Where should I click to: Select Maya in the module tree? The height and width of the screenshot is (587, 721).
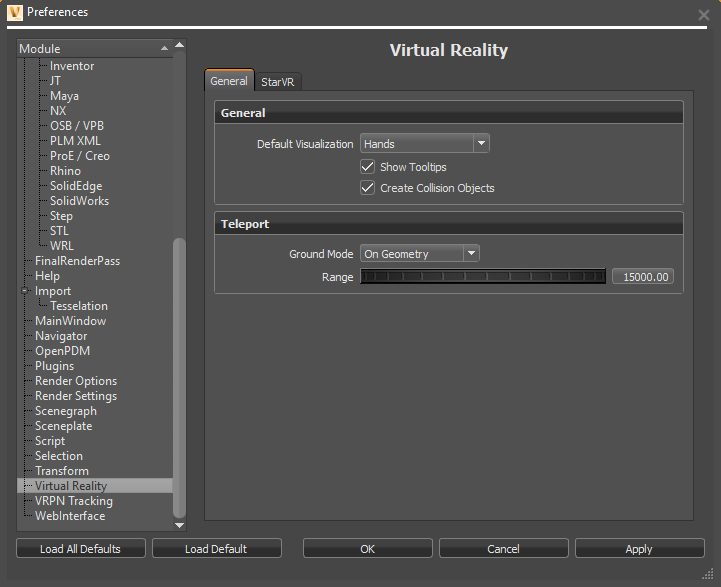(x=64, y=96)
